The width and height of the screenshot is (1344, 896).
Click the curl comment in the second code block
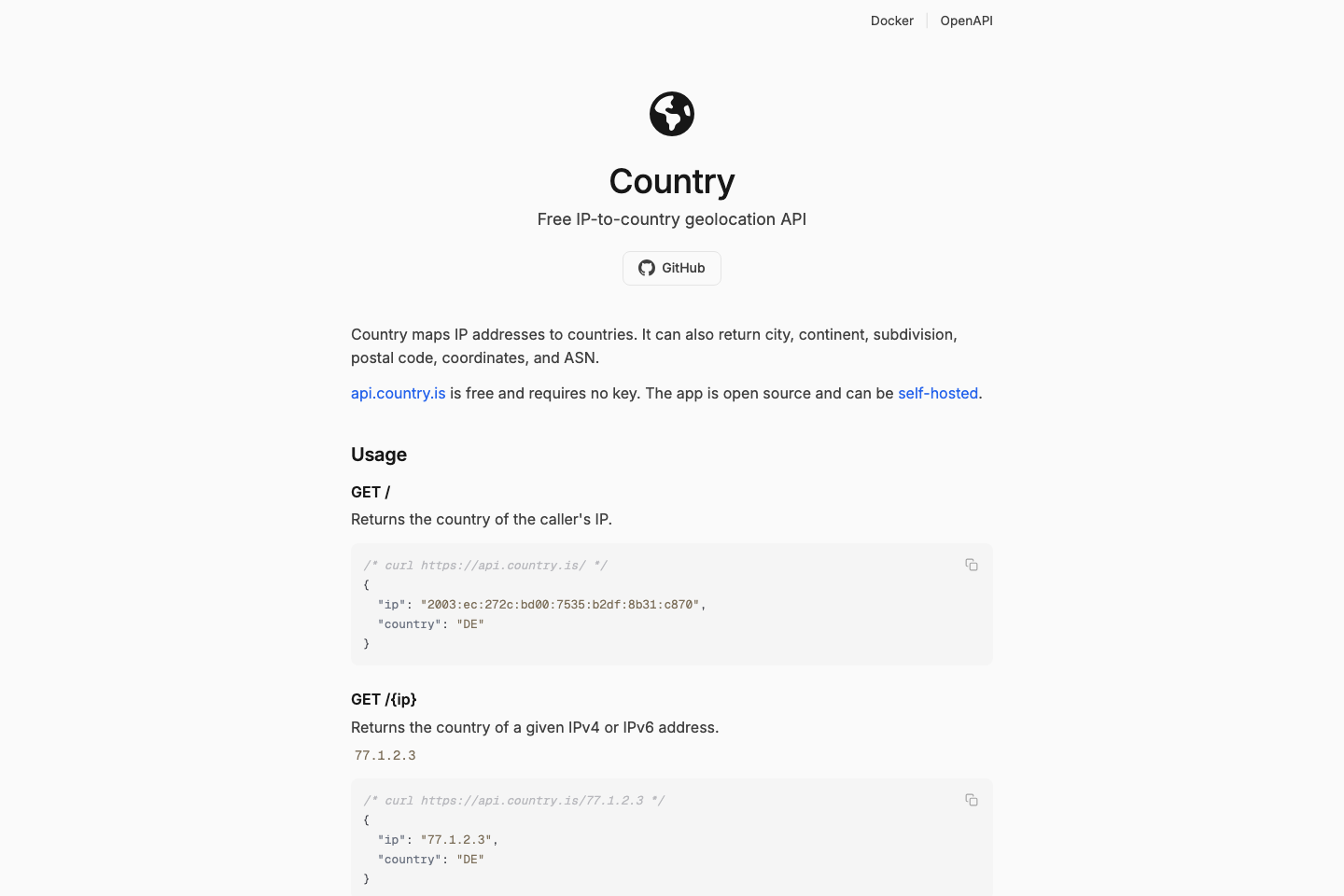pyautogui.click(x=513, y=800)
